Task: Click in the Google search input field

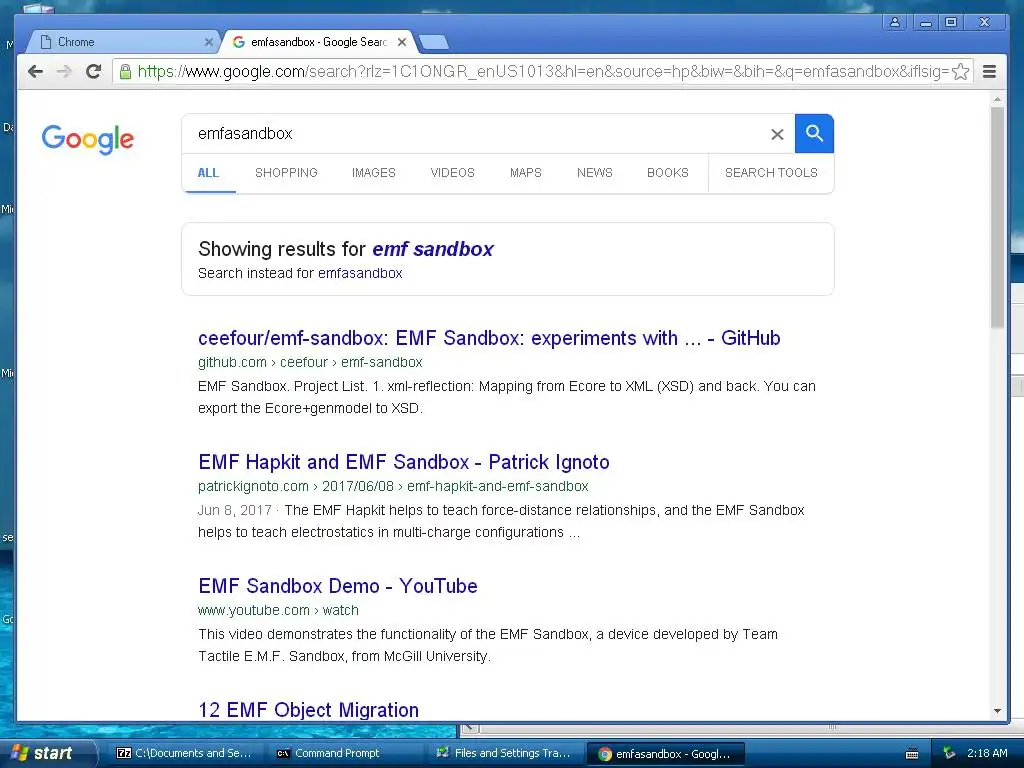Action: click(480, 134)
